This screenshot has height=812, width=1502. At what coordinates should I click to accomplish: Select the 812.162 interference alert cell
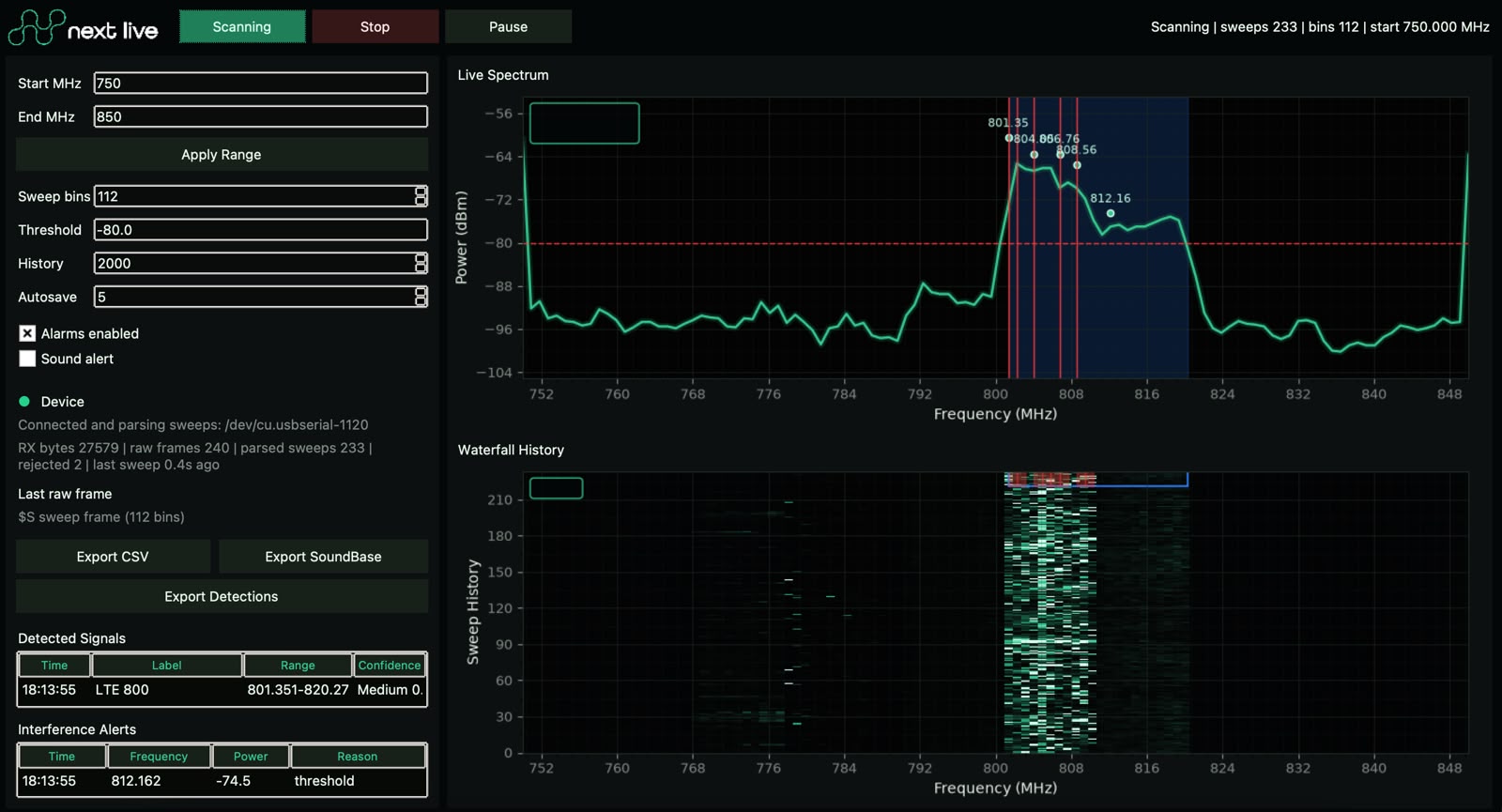pos(136,781)
